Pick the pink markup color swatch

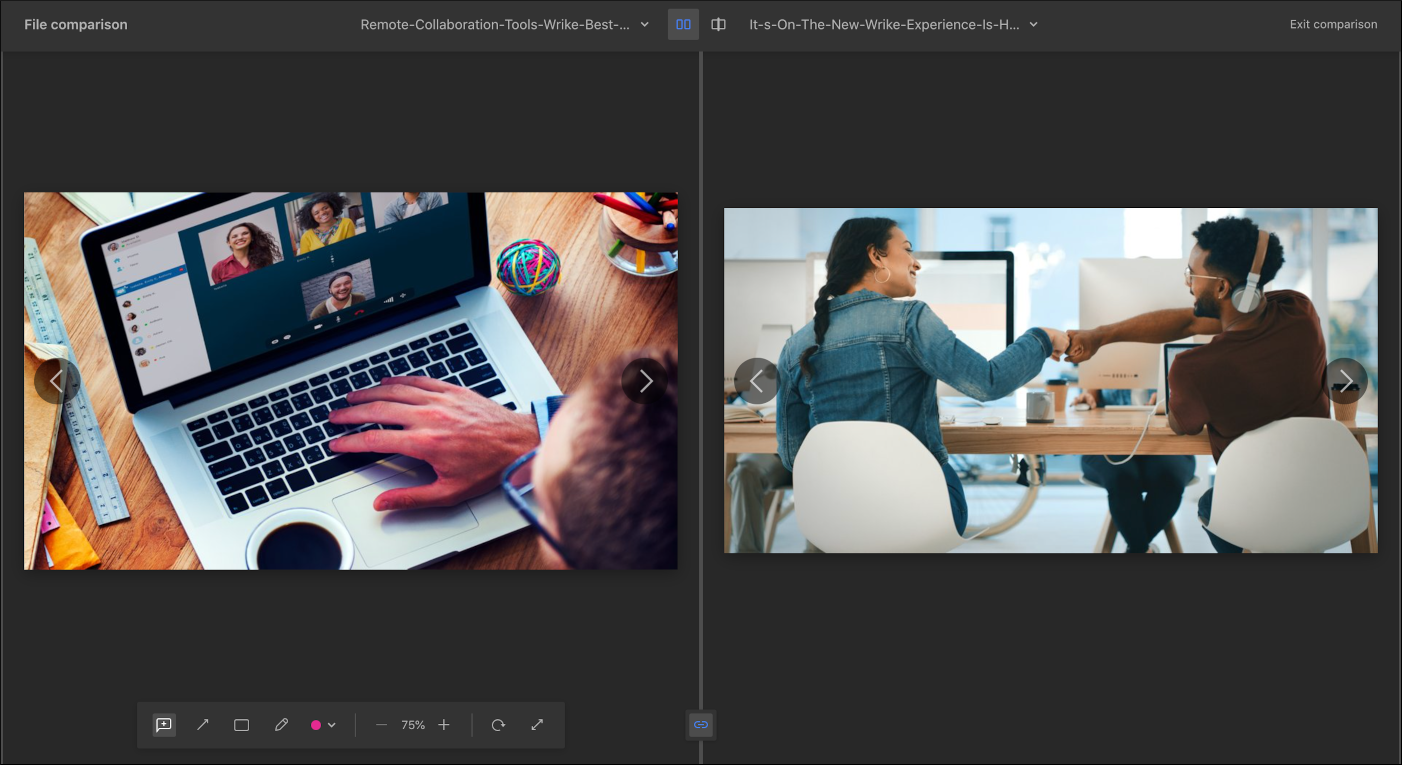click(316, 725)
